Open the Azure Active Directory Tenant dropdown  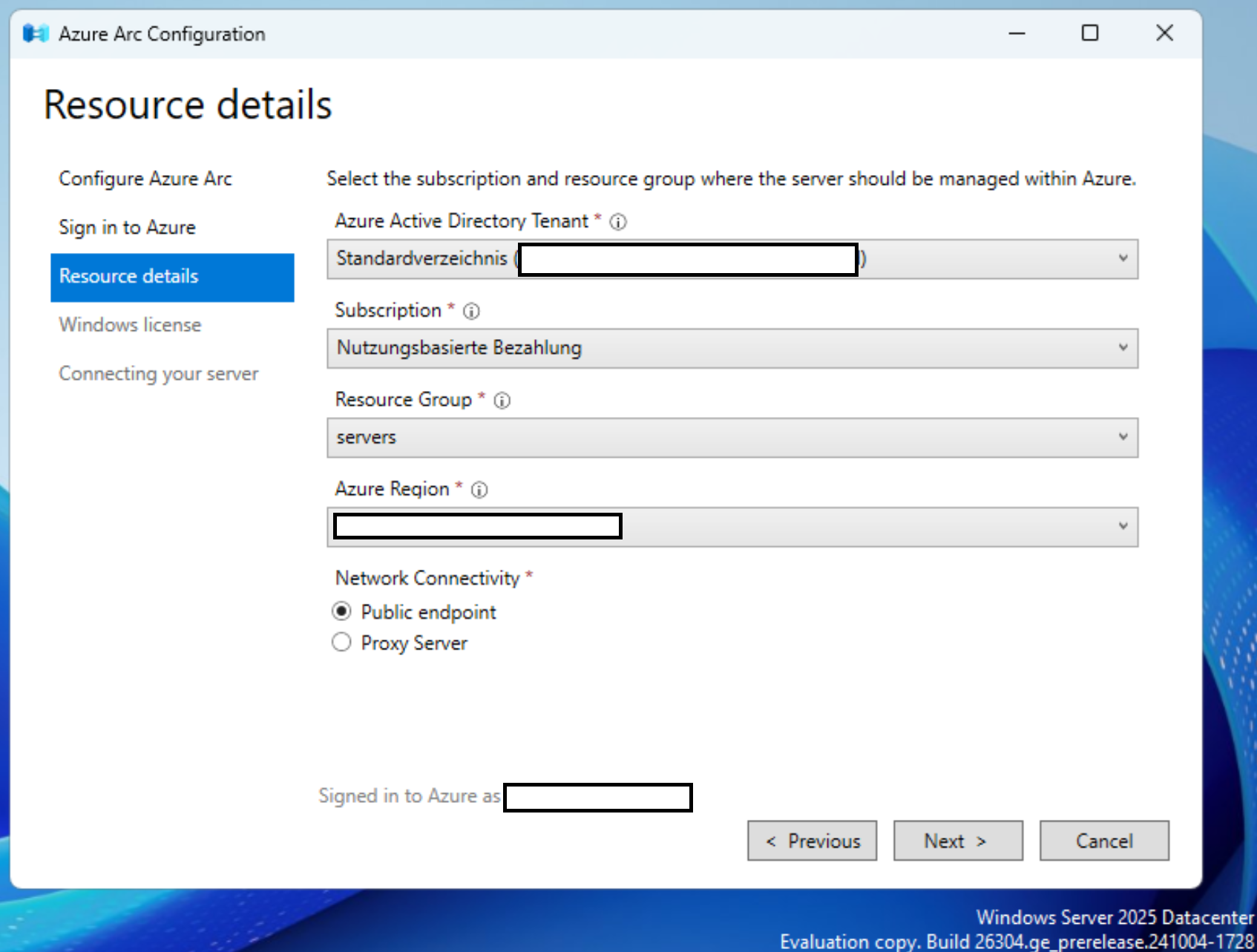click(732, 259)
